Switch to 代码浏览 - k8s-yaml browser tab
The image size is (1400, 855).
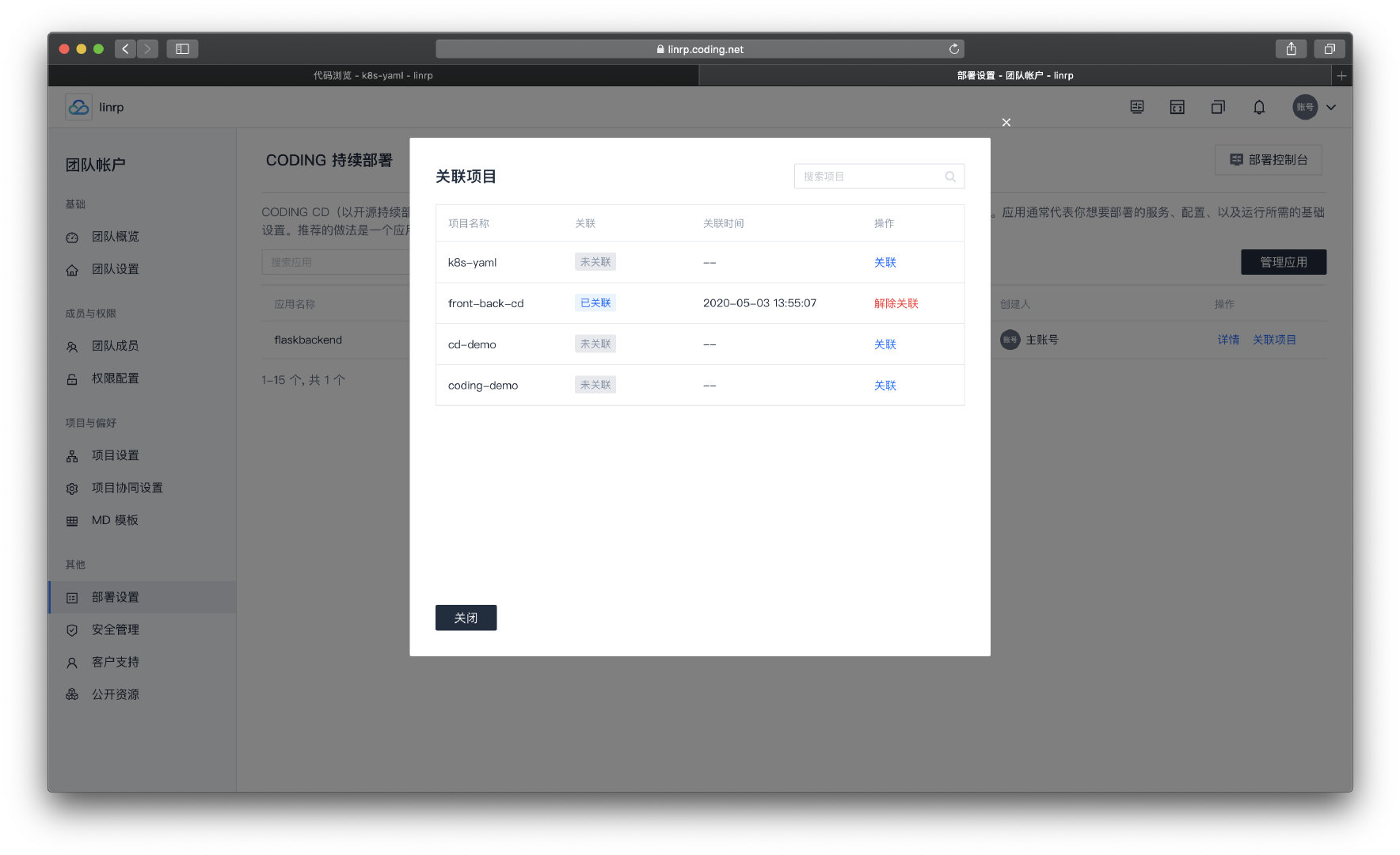373,75
